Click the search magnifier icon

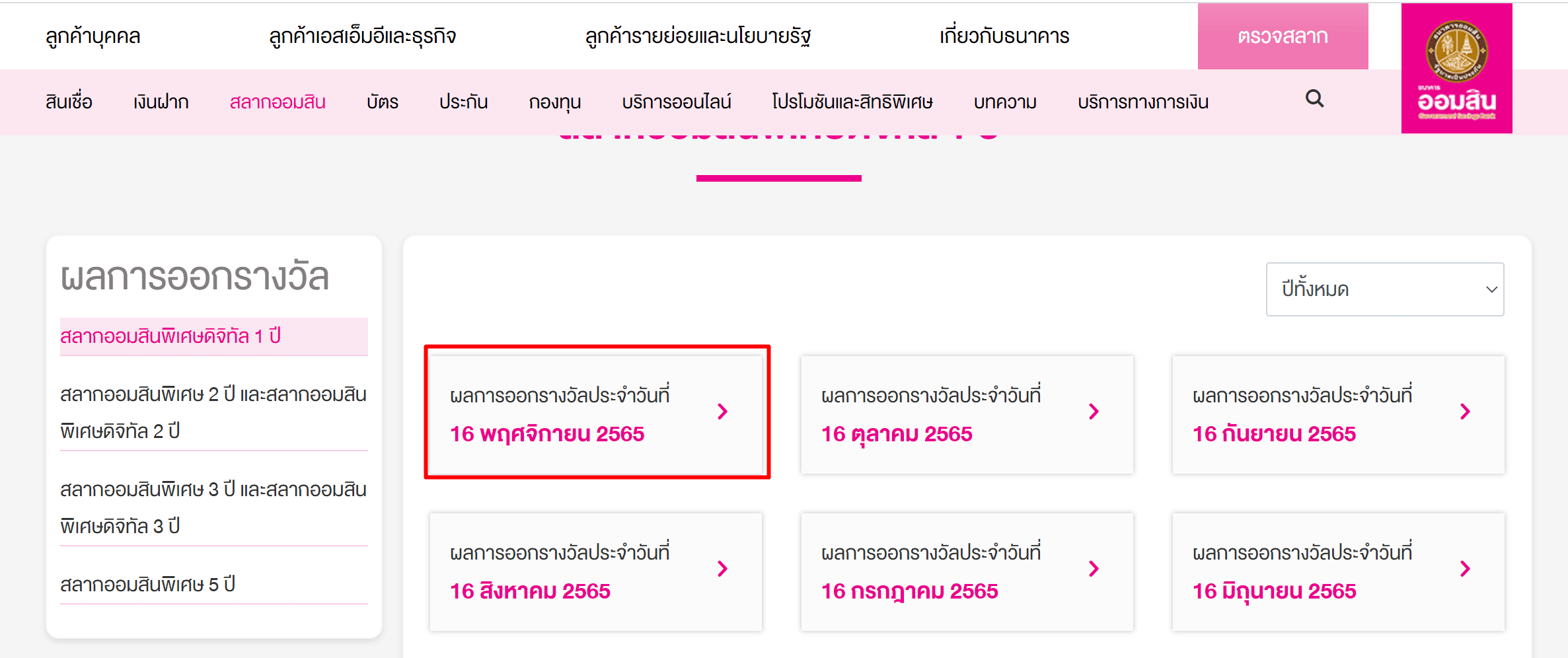tap(1314, 99)
